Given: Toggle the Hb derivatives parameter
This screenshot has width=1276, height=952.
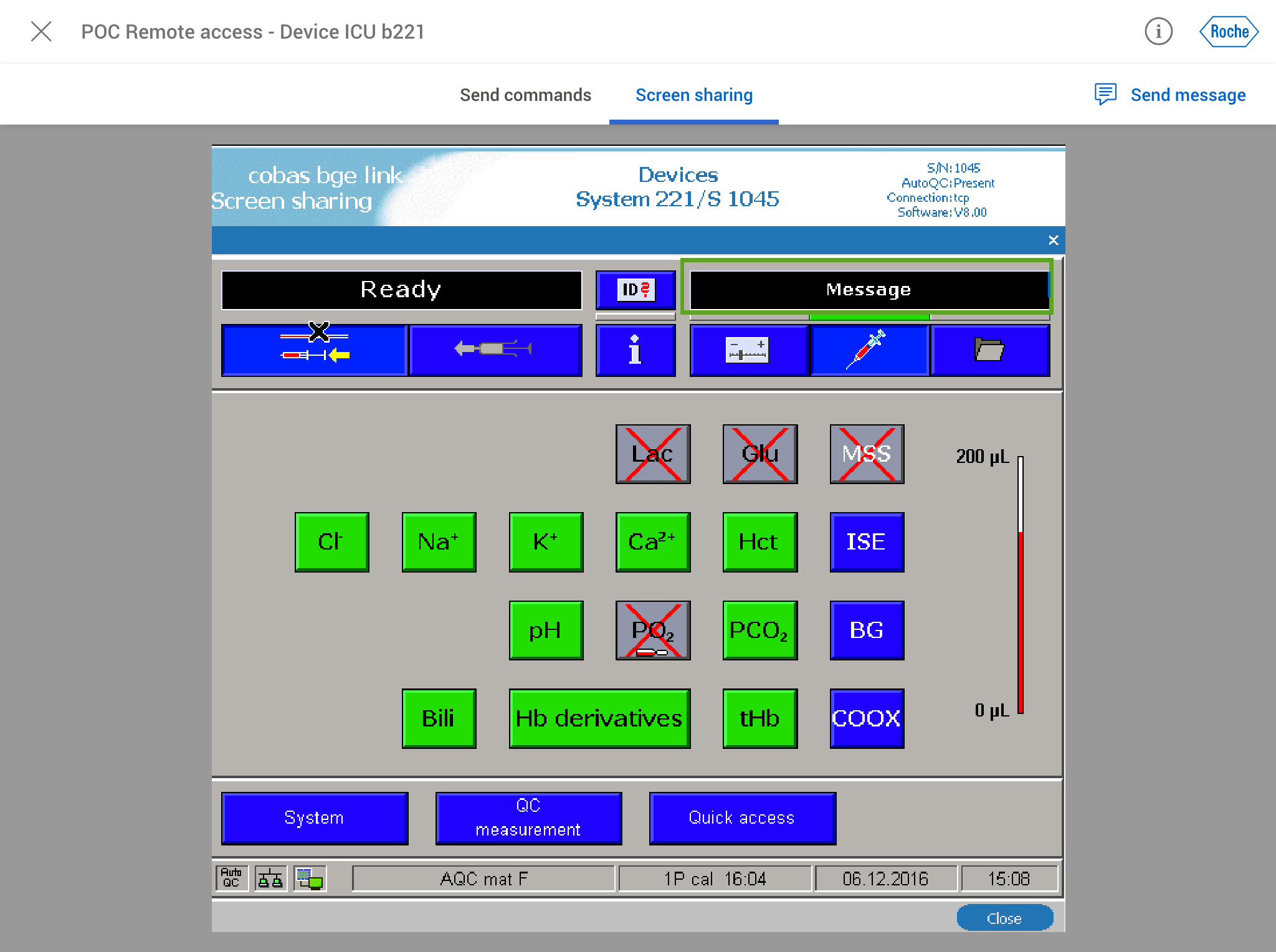Looking at the screenshot, I should pyautogui.click(x=599, y=718).
